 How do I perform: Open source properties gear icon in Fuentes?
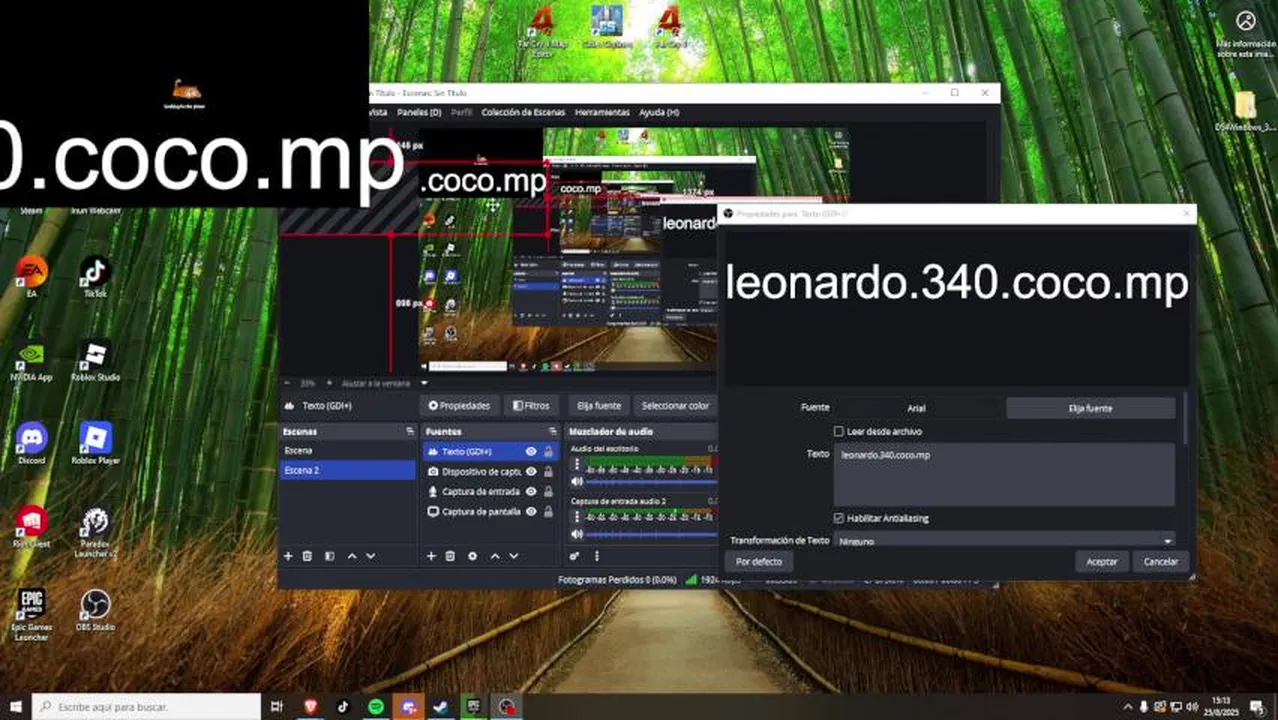[472, 556]
